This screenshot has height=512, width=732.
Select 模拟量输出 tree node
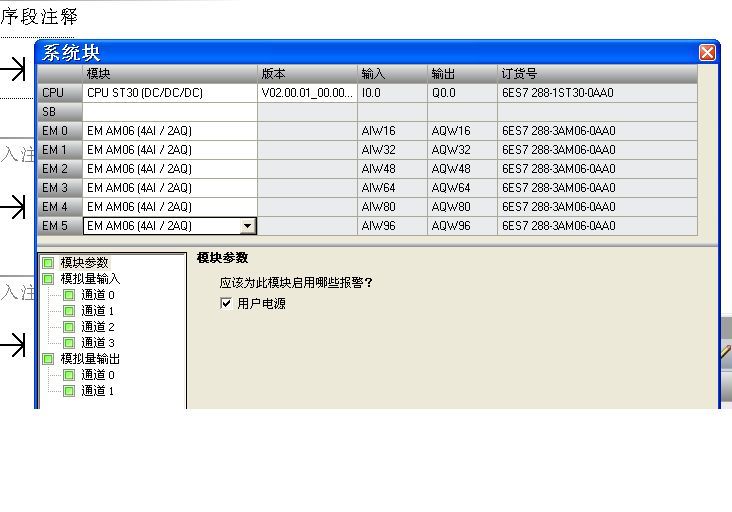[90, 358]
